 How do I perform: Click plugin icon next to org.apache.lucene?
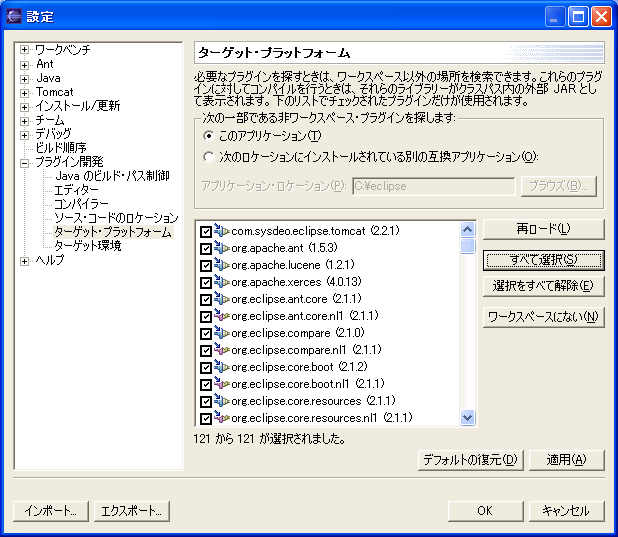(222, 265)
